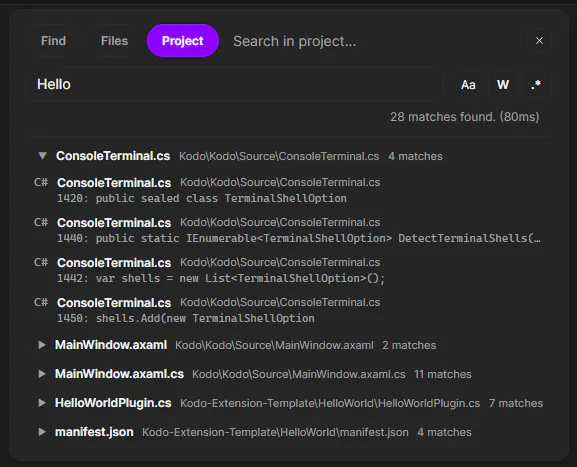The width and height of the screenshot is (577, 467).
Task: Toggle whole word W option
Action: pyautogui.click(x=503, y=85)
